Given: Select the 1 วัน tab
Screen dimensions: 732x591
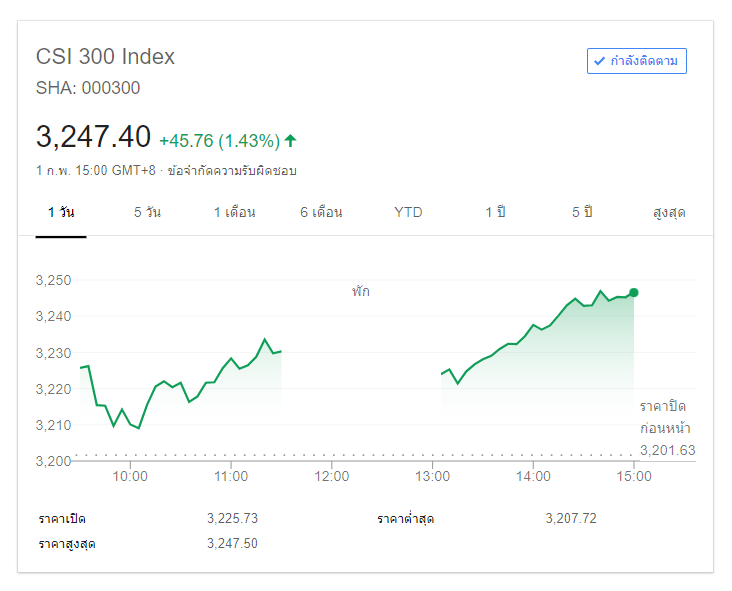Looking at the screenshot, I should (x=61, y=212).
